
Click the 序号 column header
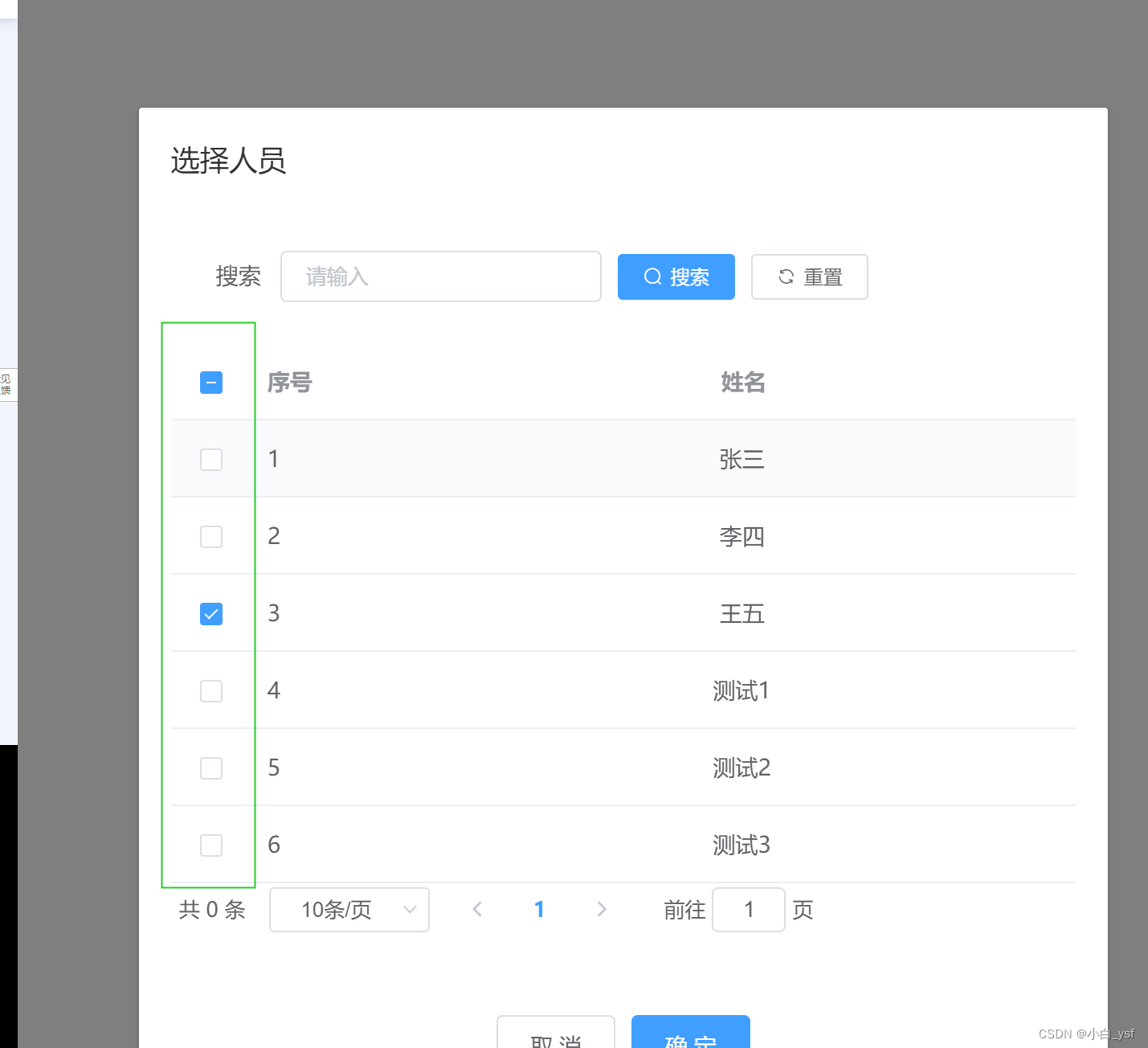[289, 383]
